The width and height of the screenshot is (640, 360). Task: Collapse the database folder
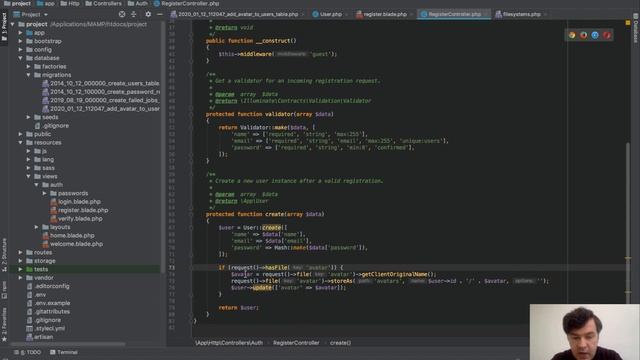click(20, 58)
